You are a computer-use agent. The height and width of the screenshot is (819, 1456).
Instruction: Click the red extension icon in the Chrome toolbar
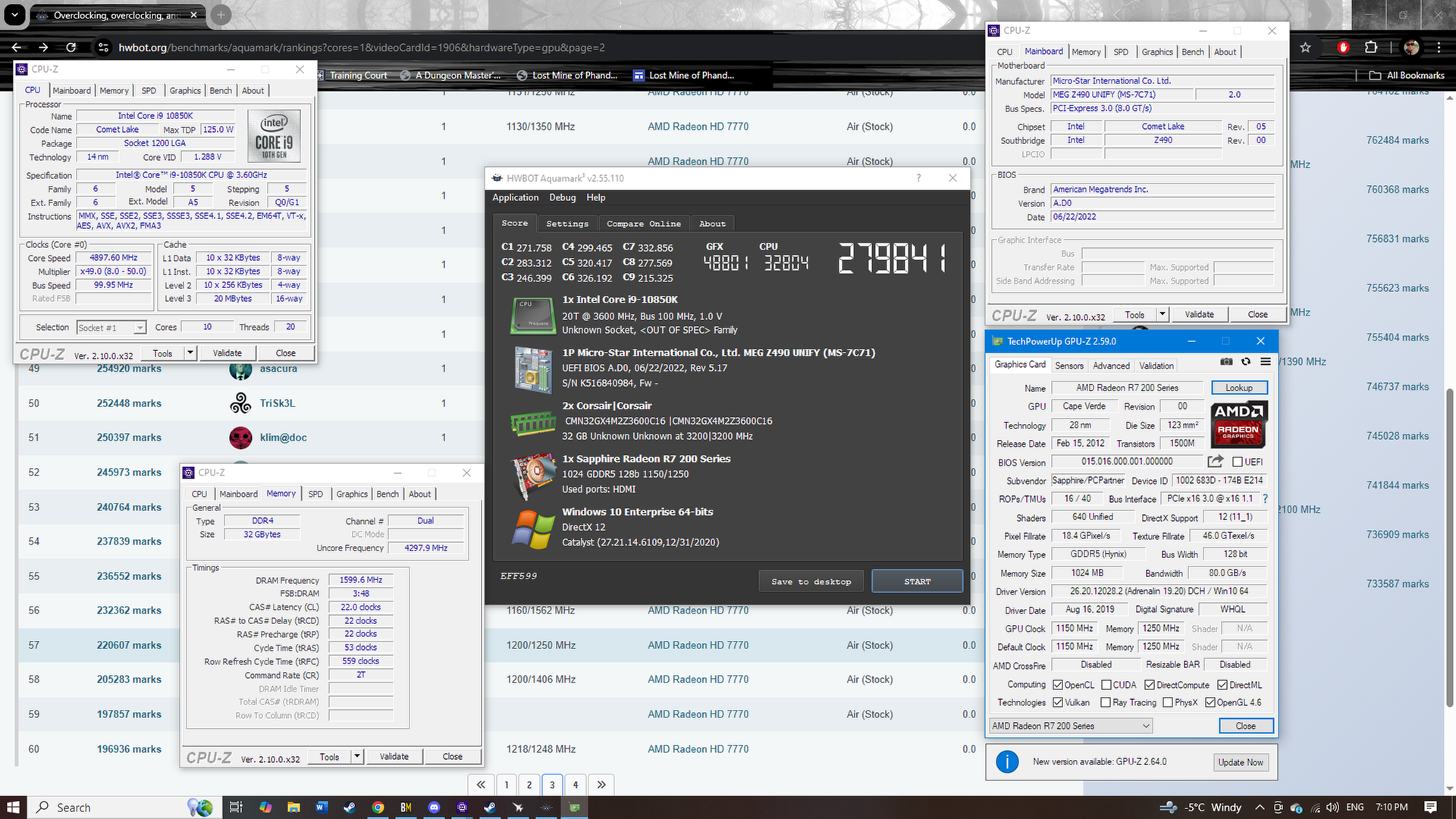coord(1343,47)
